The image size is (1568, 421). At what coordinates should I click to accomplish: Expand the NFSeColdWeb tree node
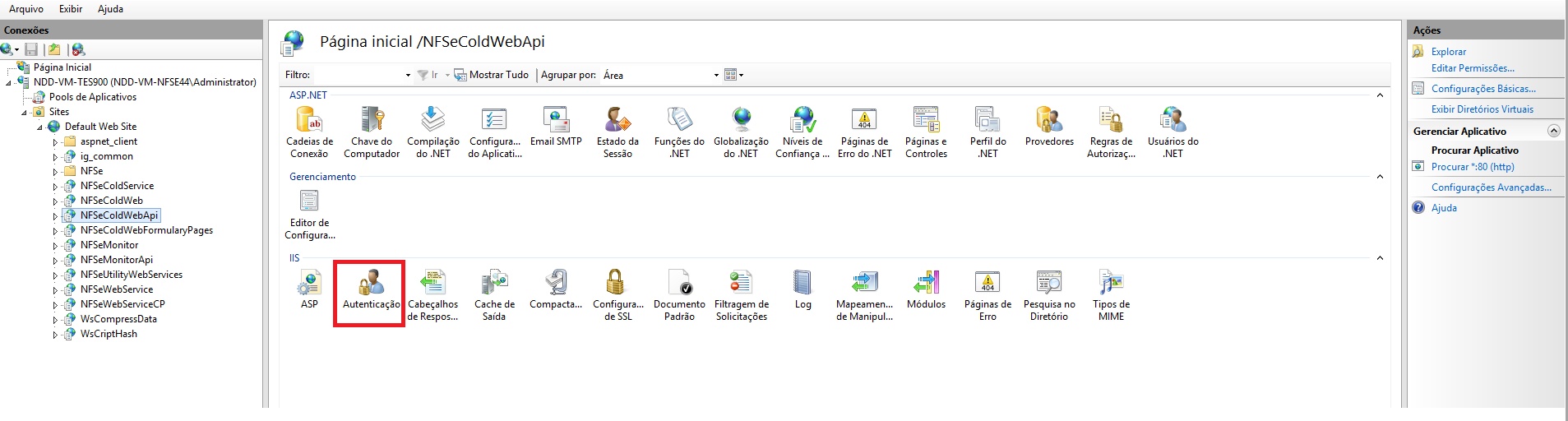tap(55, 201)
